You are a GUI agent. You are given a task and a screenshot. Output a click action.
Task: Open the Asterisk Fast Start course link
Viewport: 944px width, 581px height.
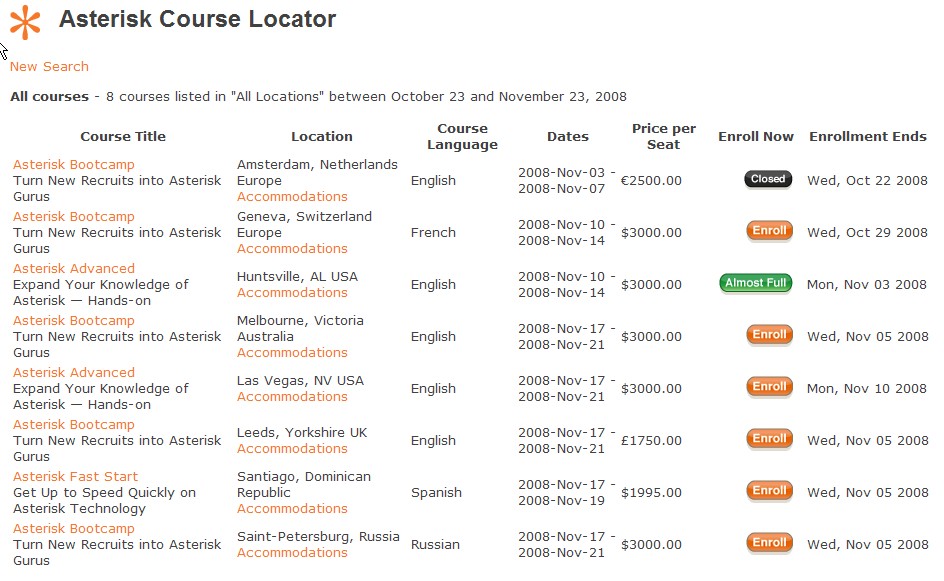(75, 476)
